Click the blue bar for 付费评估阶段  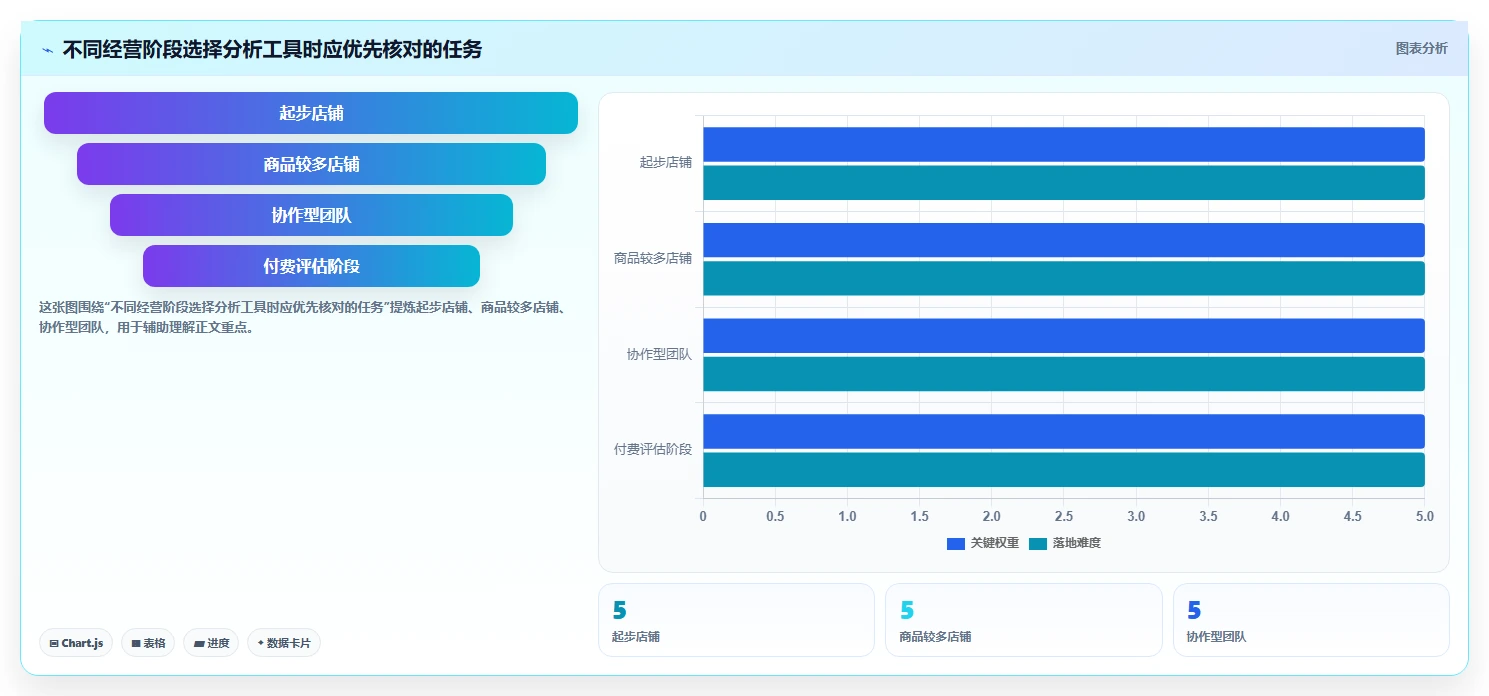[1064, 431]
